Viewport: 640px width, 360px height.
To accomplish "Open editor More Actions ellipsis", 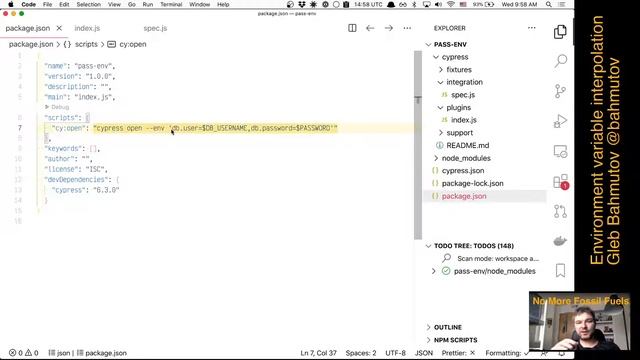I will pos(407,28).
